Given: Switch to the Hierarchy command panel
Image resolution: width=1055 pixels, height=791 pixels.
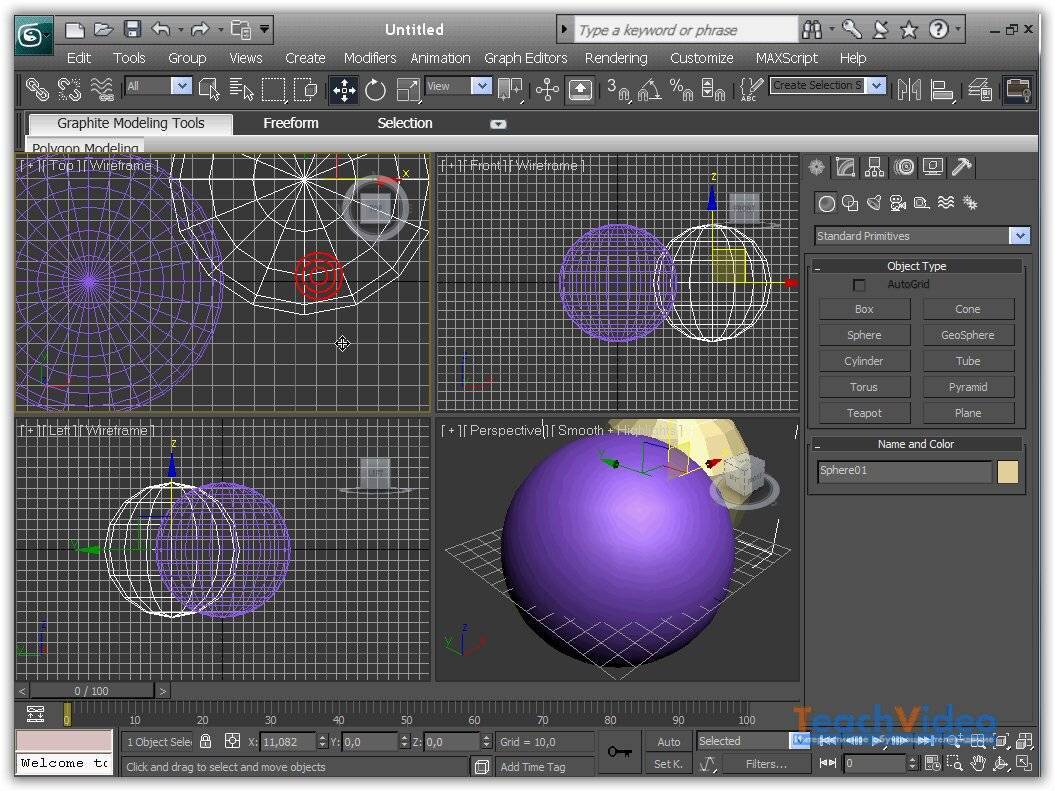Looking at the screenshot, I should tap(875, 168).
